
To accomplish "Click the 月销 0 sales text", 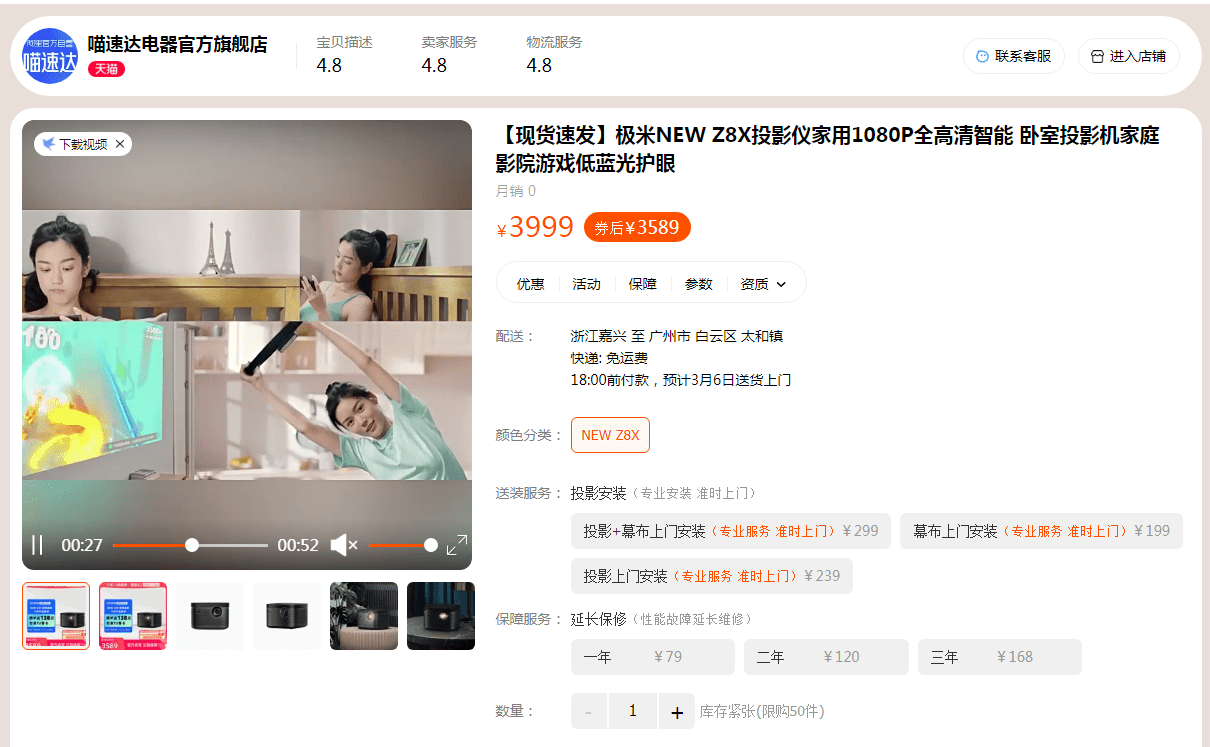I will point(516,191).
